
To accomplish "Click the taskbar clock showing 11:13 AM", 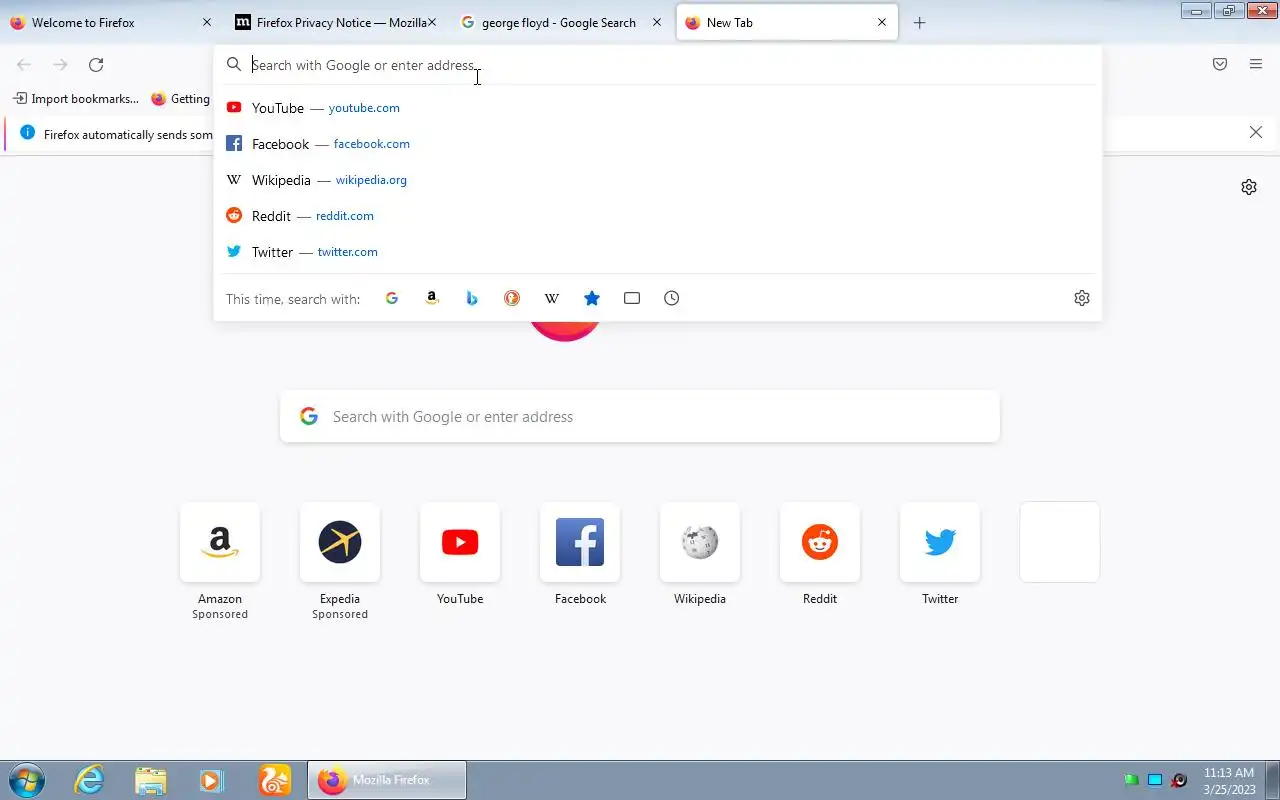I will (x=1229, y=781).
